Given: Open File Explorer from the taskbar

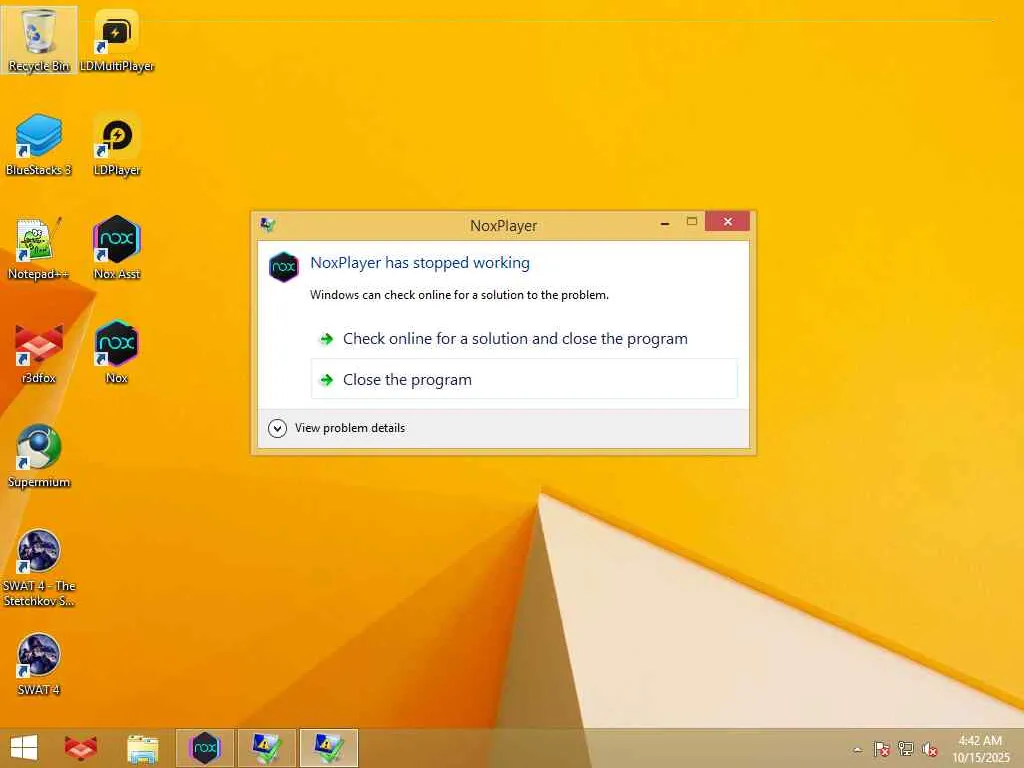Looking at the screenshot, I should coord(142,748).
